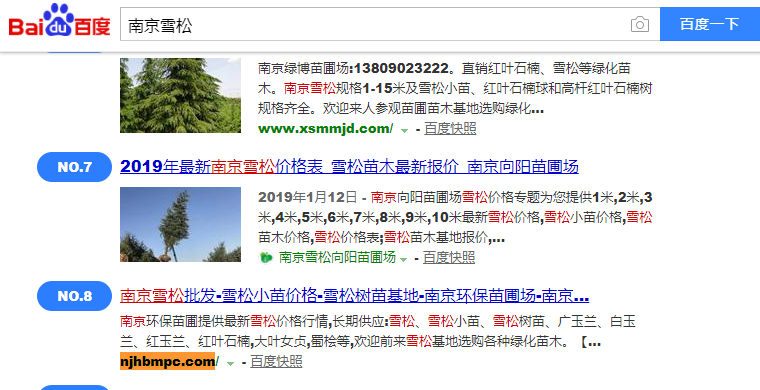Select the NO.7 rank badge
Image resolution: width=760 pixels, height=390 pixels.
74,167
